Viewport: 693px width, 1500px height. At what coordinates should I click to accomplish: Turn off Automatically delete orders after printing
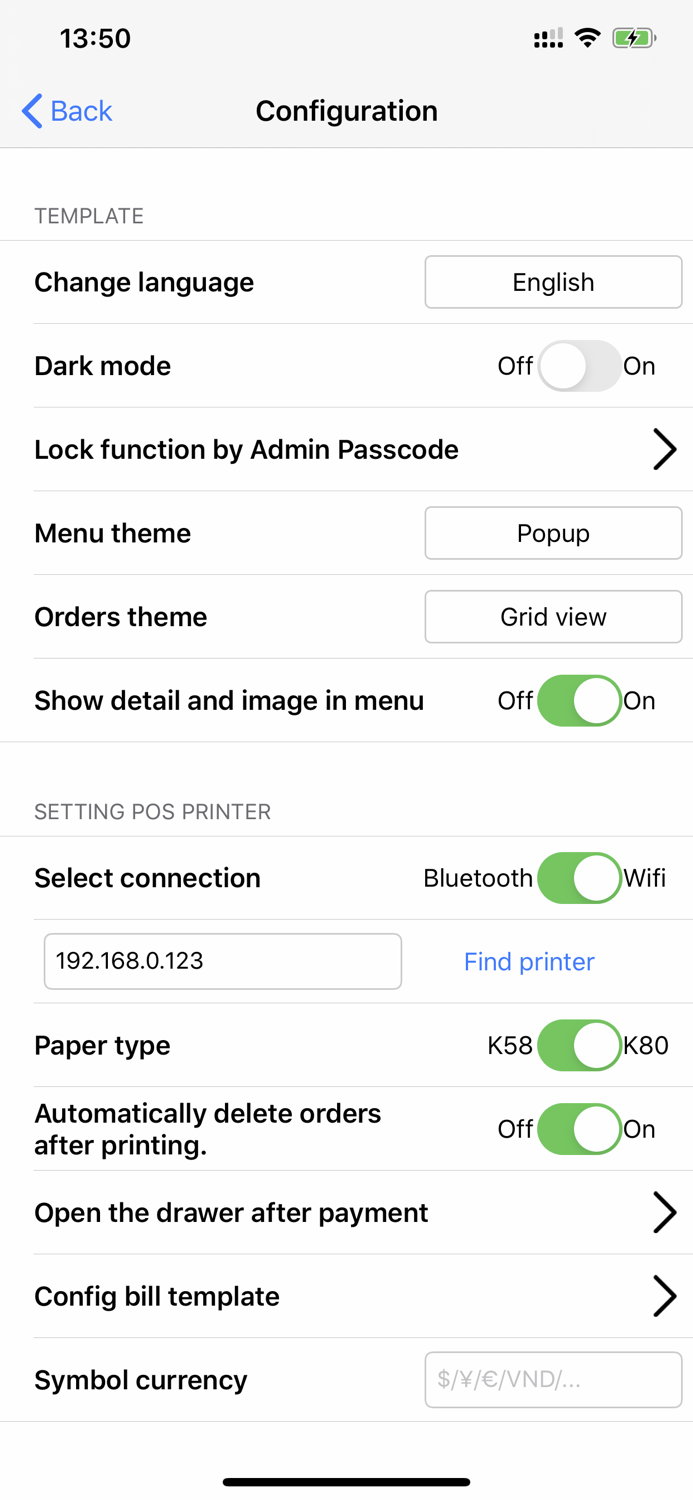coord(578,1129)
